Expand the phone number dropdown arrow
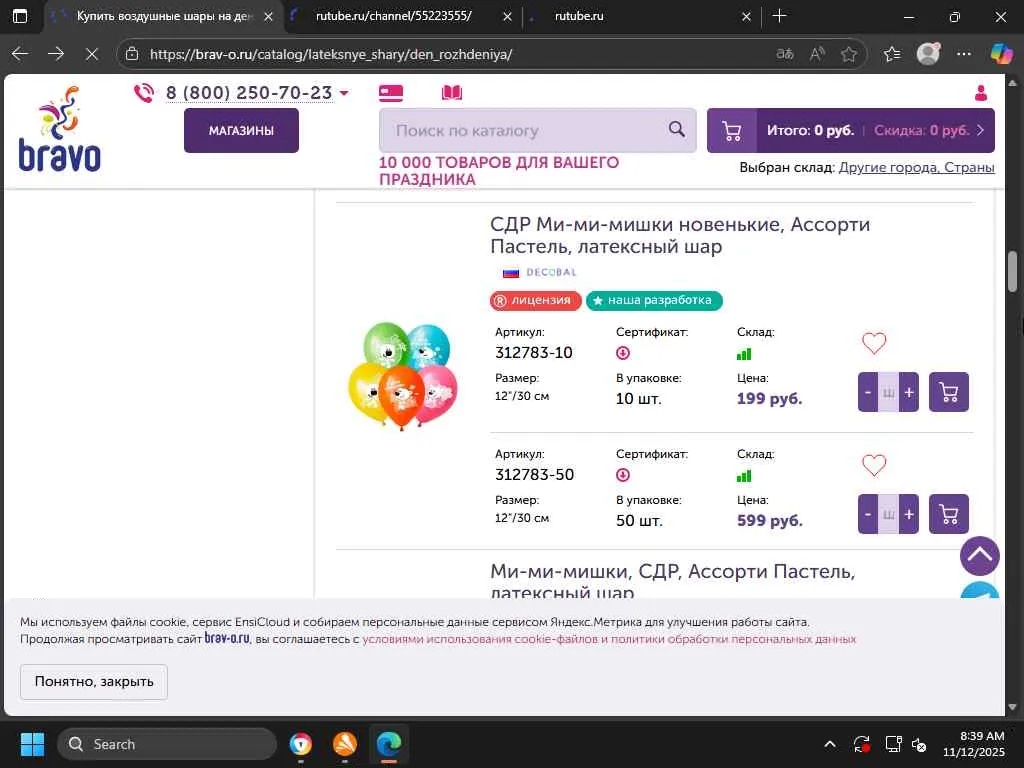This screenshot has width=1024, height=768. click(344, 93)
